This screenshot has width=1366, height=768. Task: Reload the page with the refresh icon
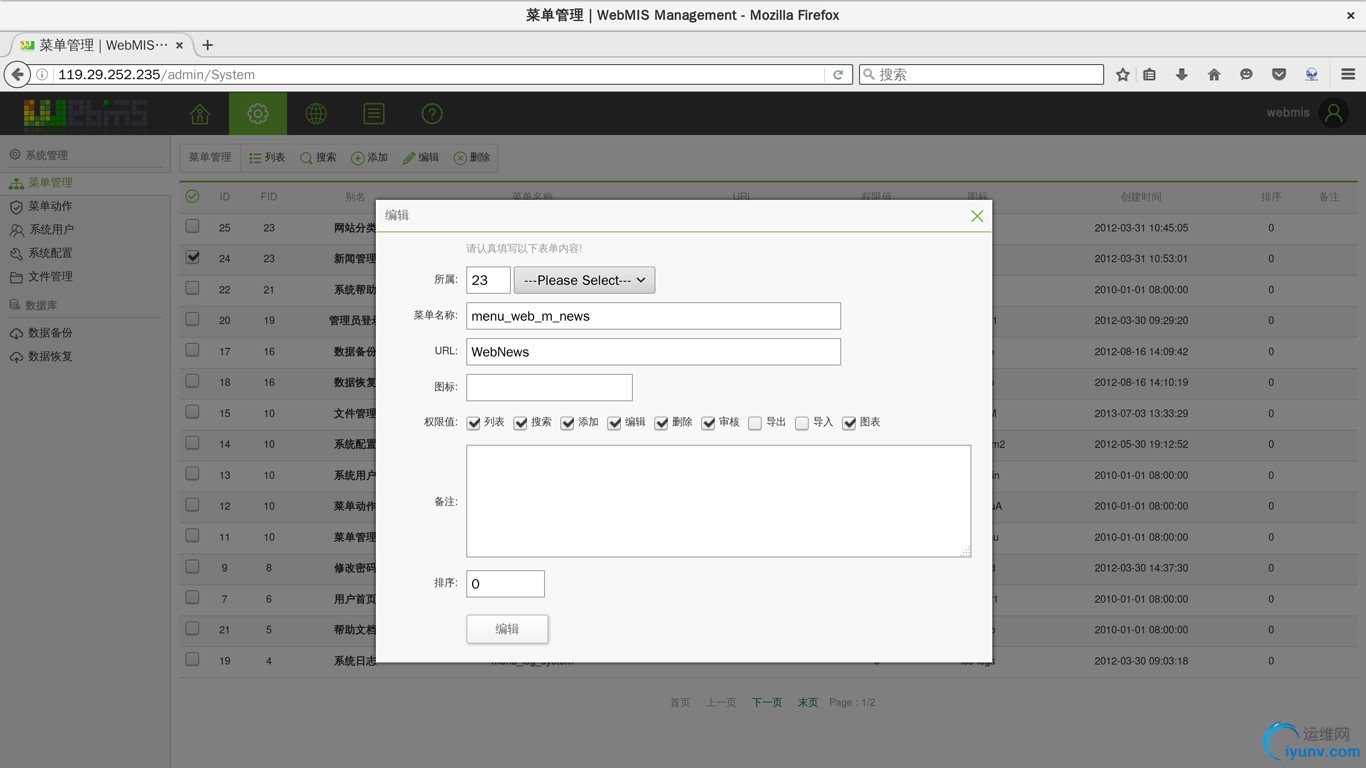coord(838,74)
